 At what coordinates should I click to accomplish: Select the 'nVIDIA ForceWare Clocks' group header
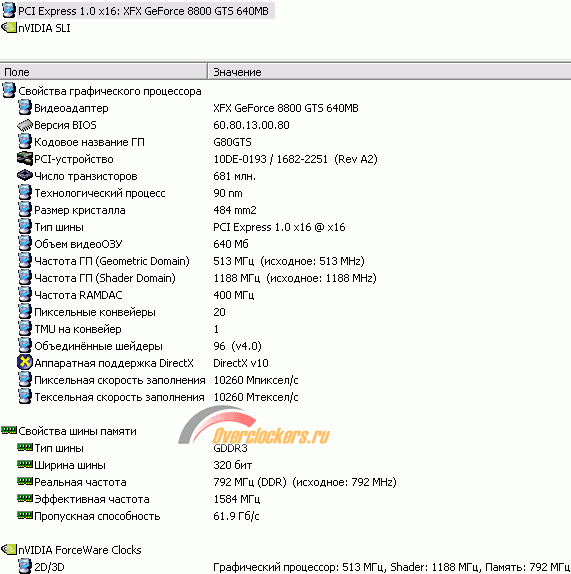tap(80, 550)
